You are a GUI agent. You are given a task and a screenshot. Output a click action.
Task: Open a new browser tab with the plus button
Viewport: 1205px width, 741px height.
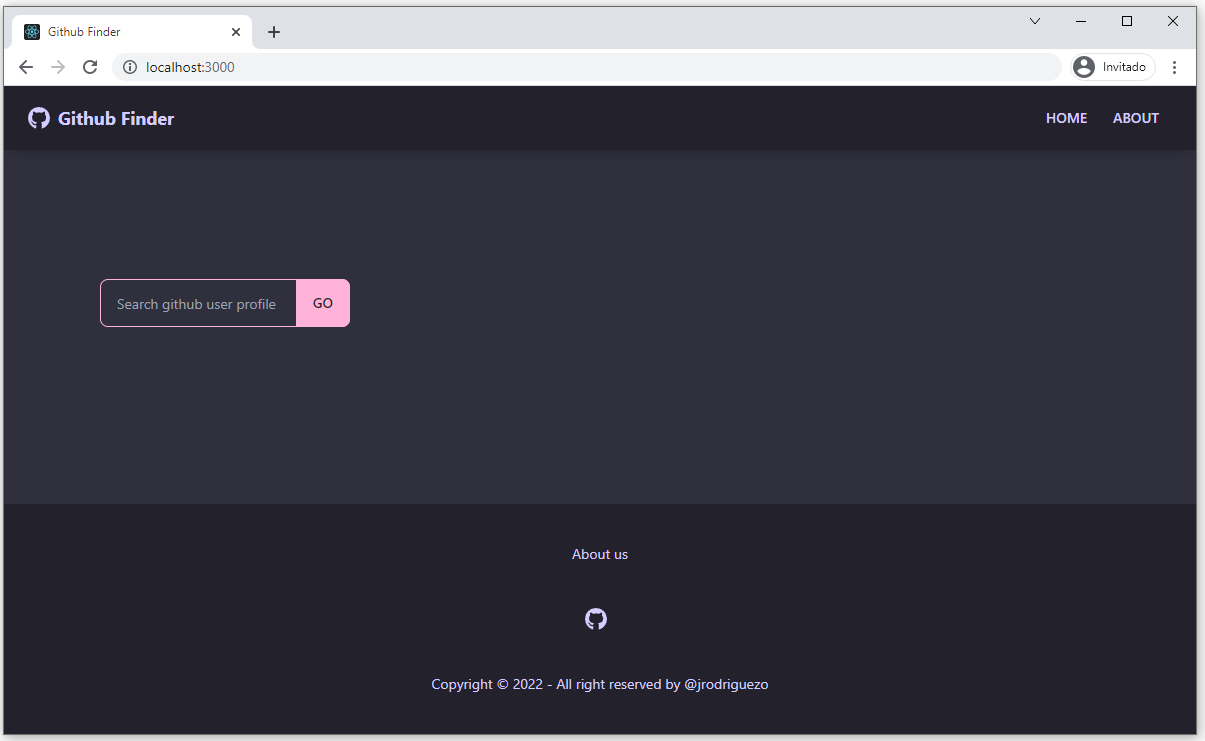273,31
